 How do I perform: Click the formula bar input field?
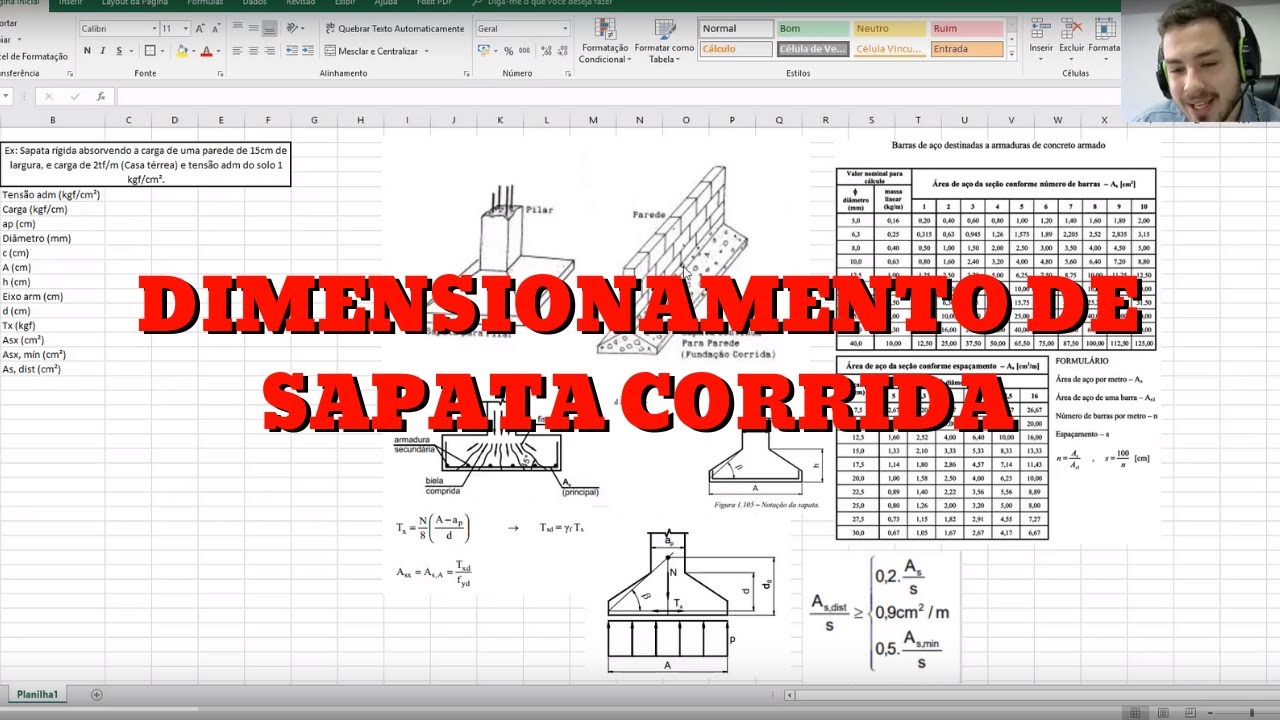(x=618, y=96)
